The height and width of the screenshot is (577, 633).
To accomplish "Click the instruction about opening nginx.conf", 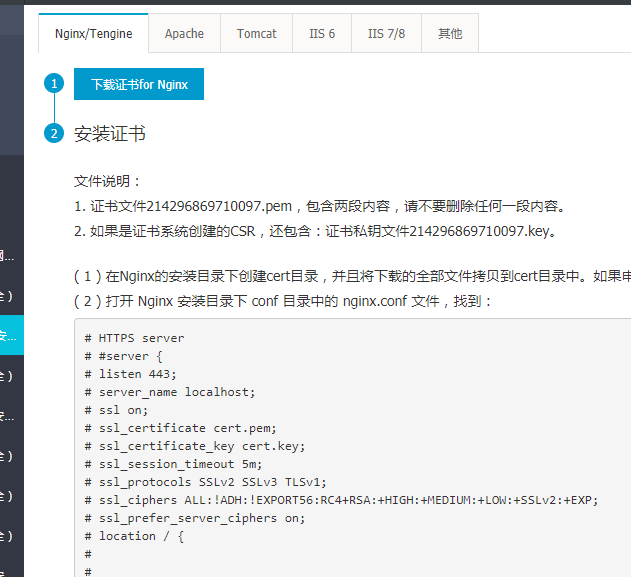I will [283, 301].
